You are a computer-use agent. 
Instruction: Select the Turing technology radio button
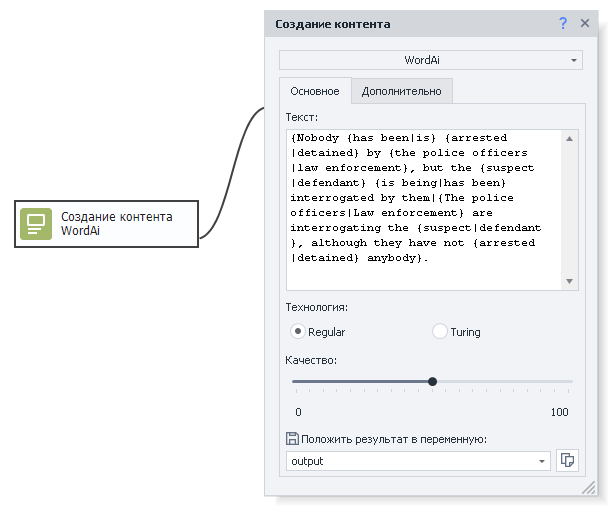[440, 331]
